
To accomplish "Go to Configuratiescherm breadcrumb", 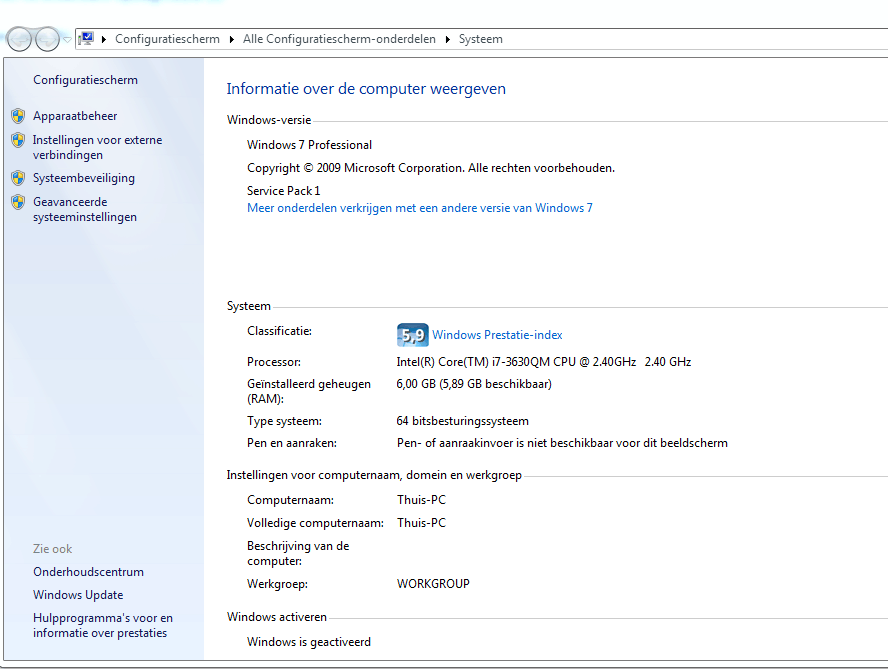I will (x=167, y=39).
